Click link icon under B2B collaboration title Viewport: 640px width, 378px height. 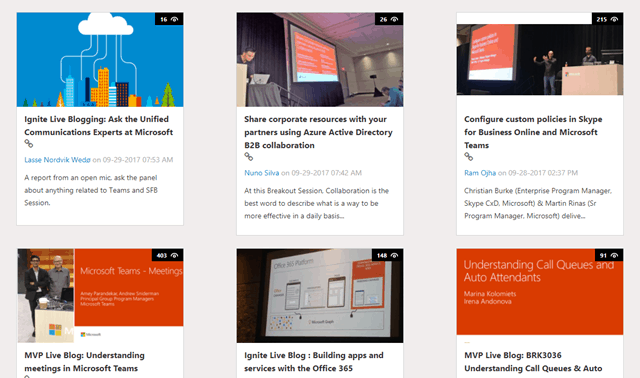pos(249,157)
